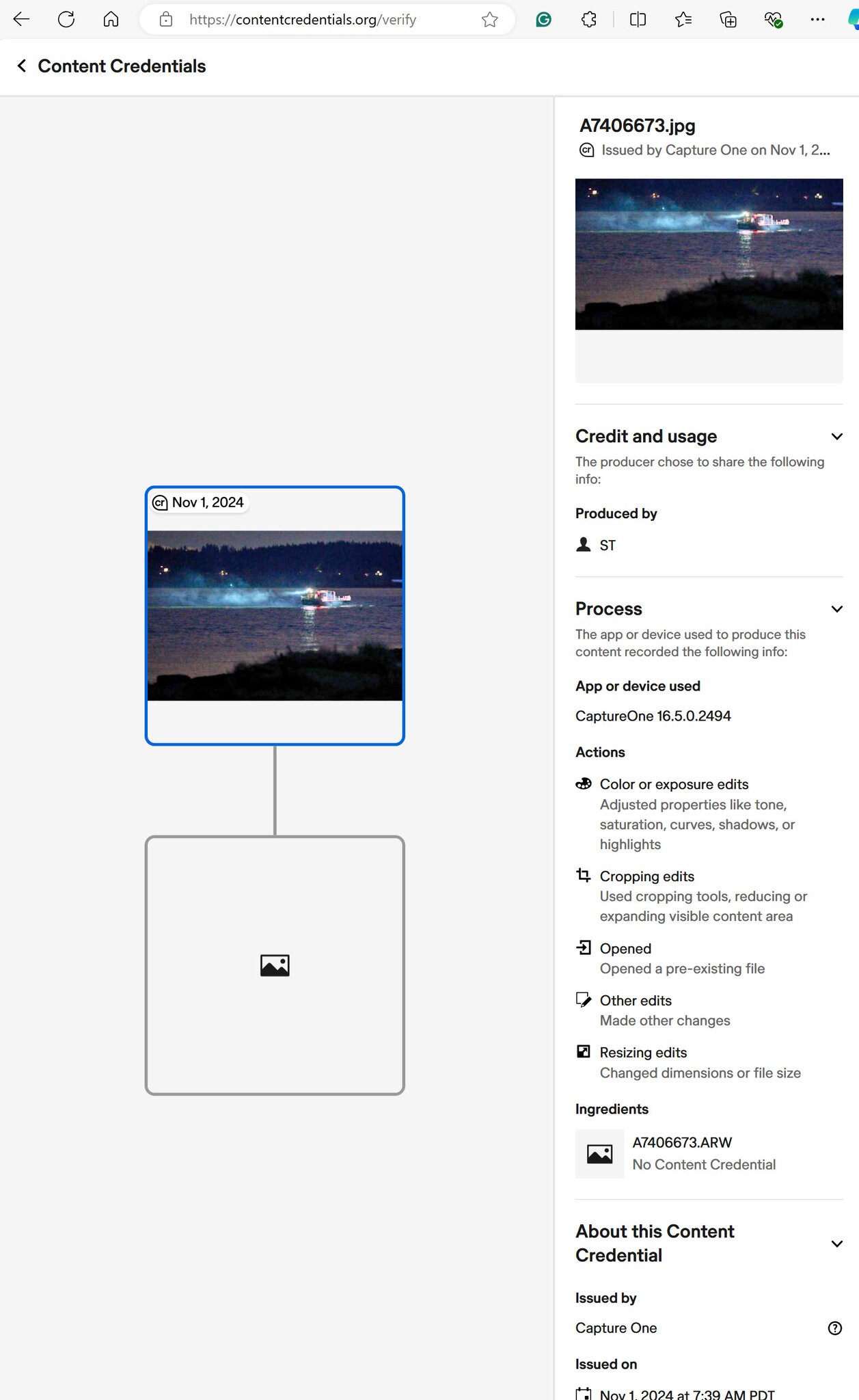Go back using Content Credentials chevron
Viewport: 859px width, 1400px height.
pos(22,66)
